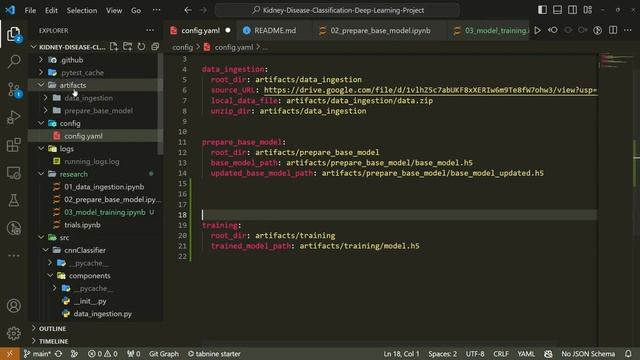The width and height of the screenshot is (640, 360).
Task: Open the Explorer view in activity bar
Action: pyautogui.click(x=13, y=34)
